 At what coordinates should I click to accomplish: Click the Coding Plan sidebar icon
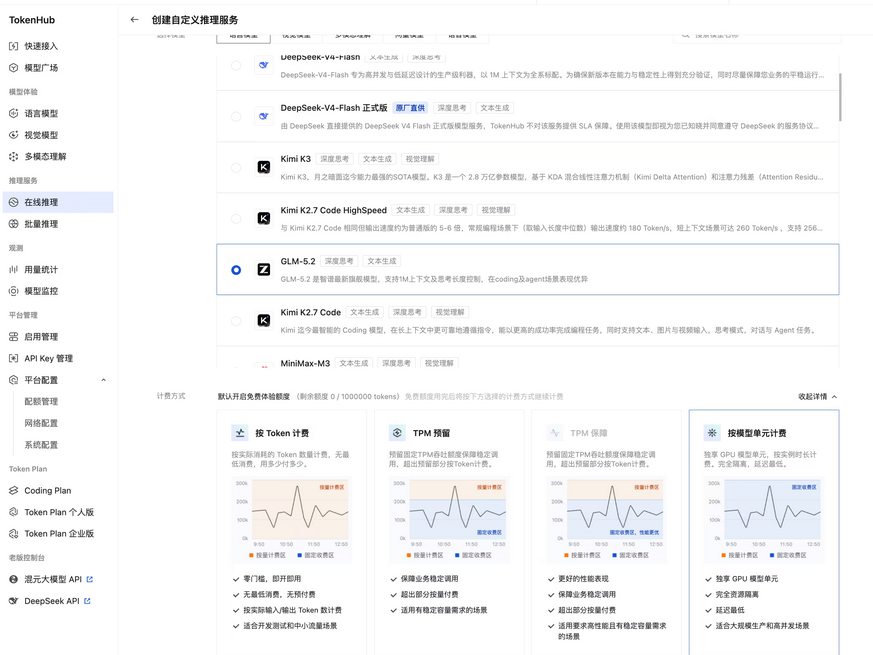[13, 491]
